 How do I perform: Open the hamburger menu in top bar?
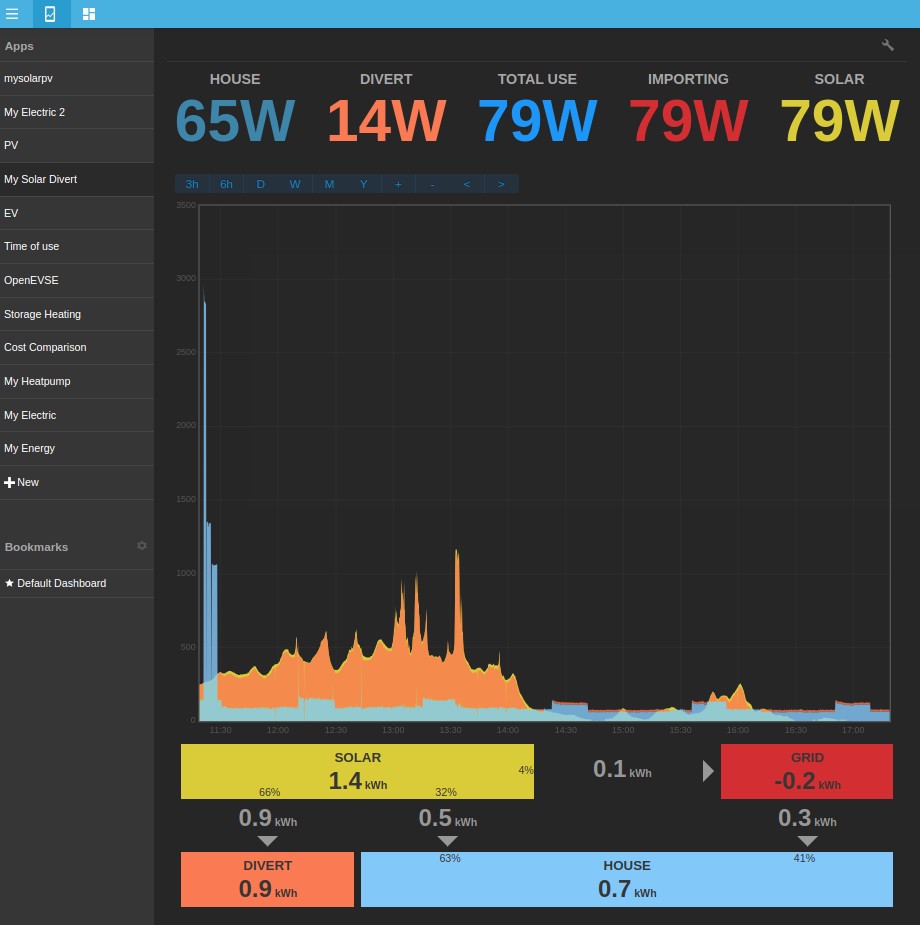click(13, 14)
